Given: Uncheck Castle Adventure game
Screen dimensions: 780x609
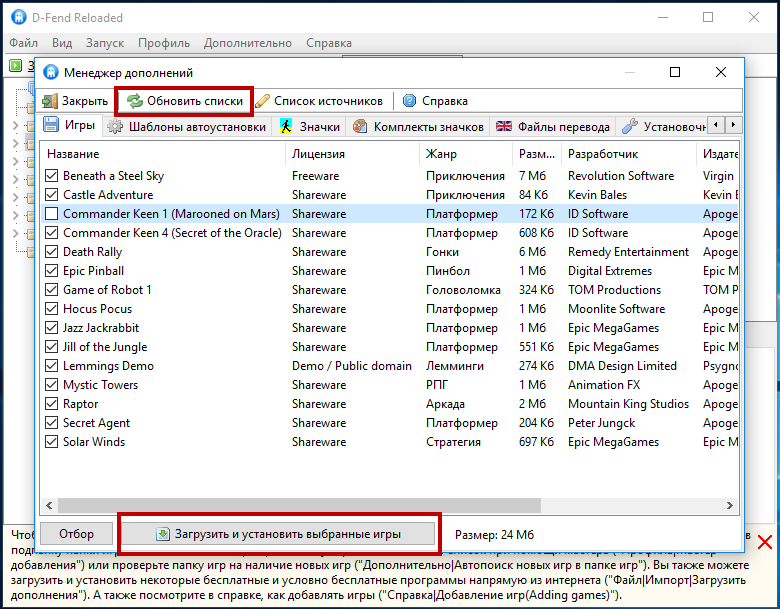Looking at the screenshot, I should [51, 195].
